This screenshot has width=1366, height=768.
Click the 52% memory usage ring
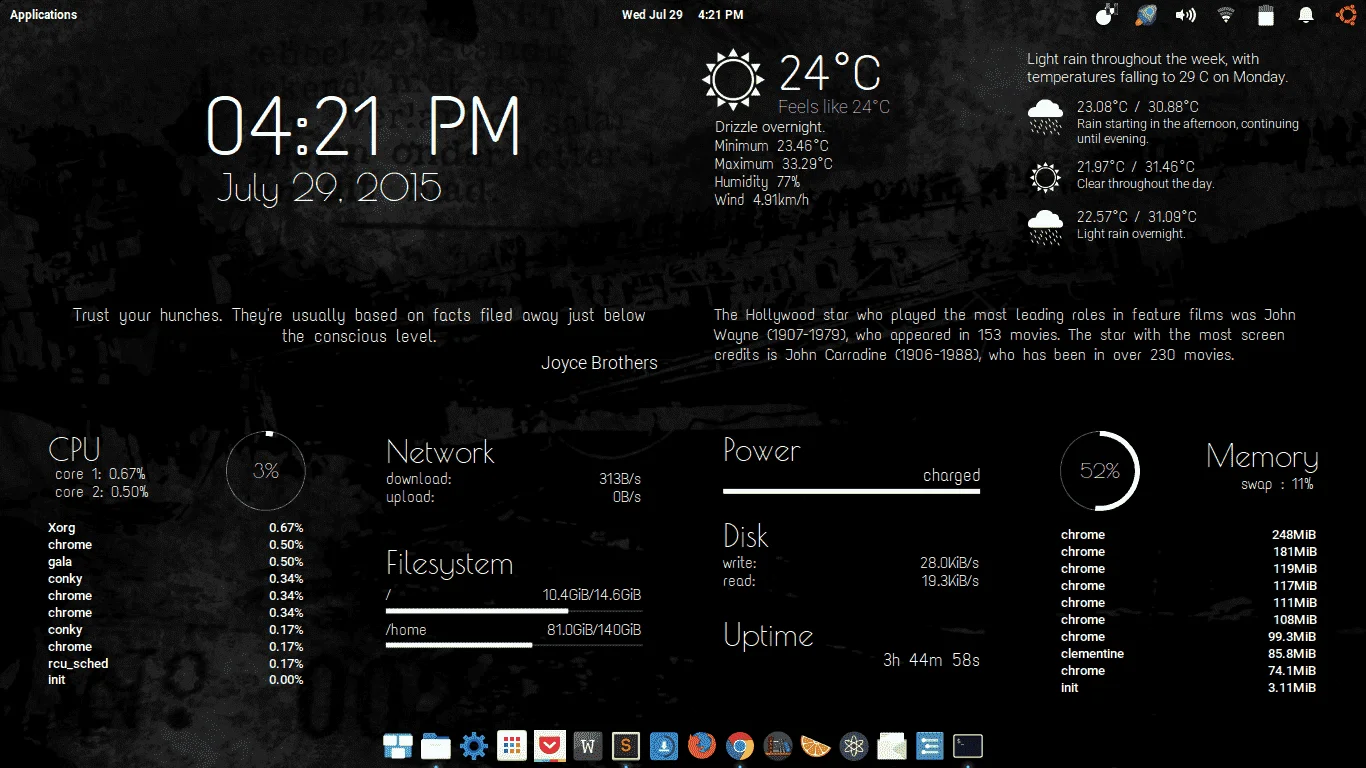(1100, 471)
